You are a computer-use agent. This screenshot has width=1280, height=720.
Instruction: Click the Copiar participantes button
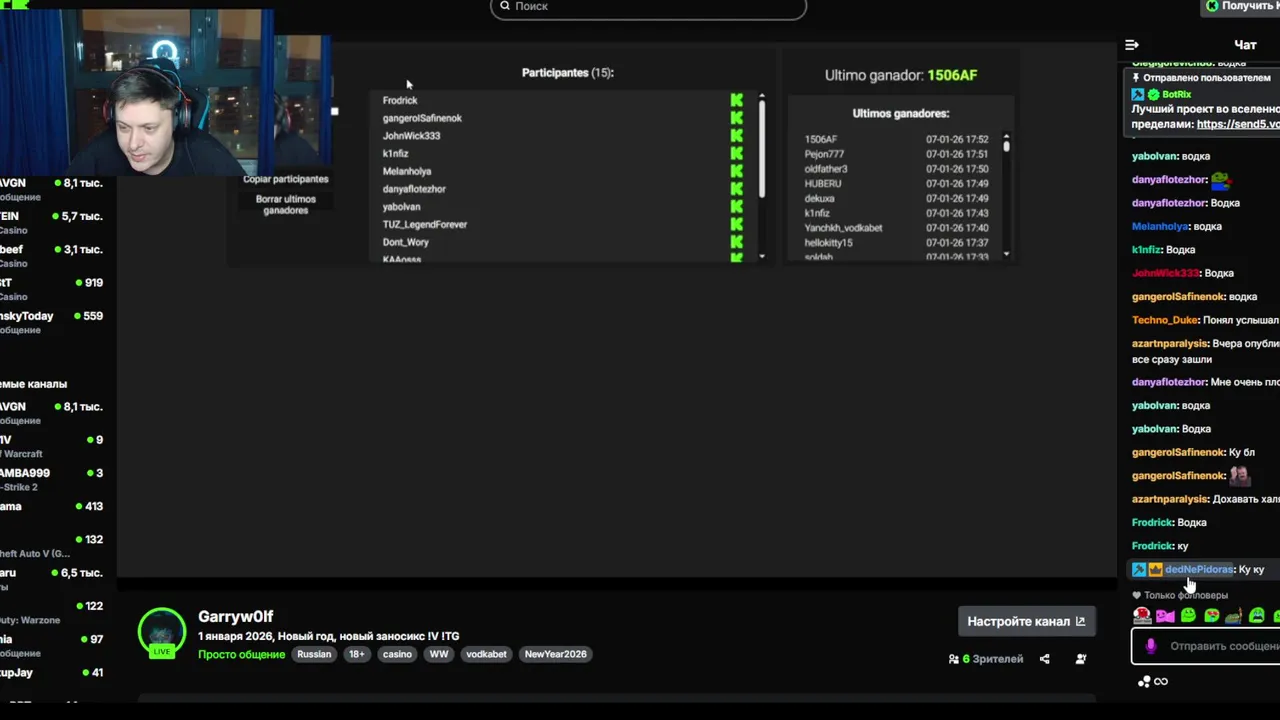point(286,179)
